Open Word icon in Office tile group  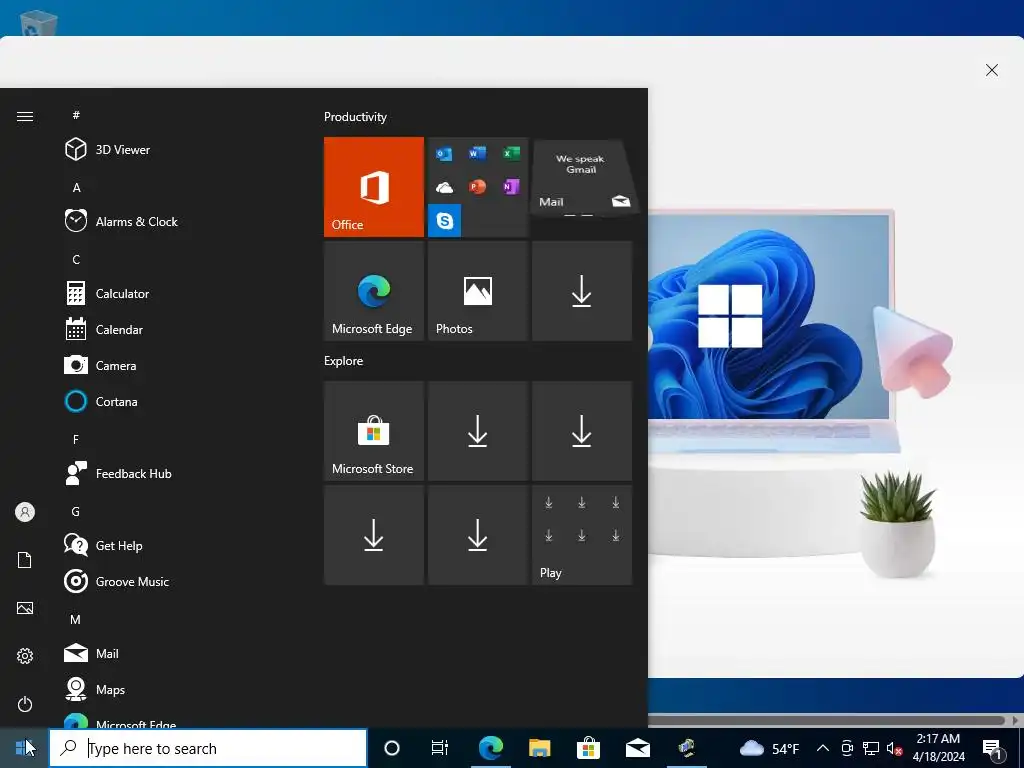click(x=477, y=153)
